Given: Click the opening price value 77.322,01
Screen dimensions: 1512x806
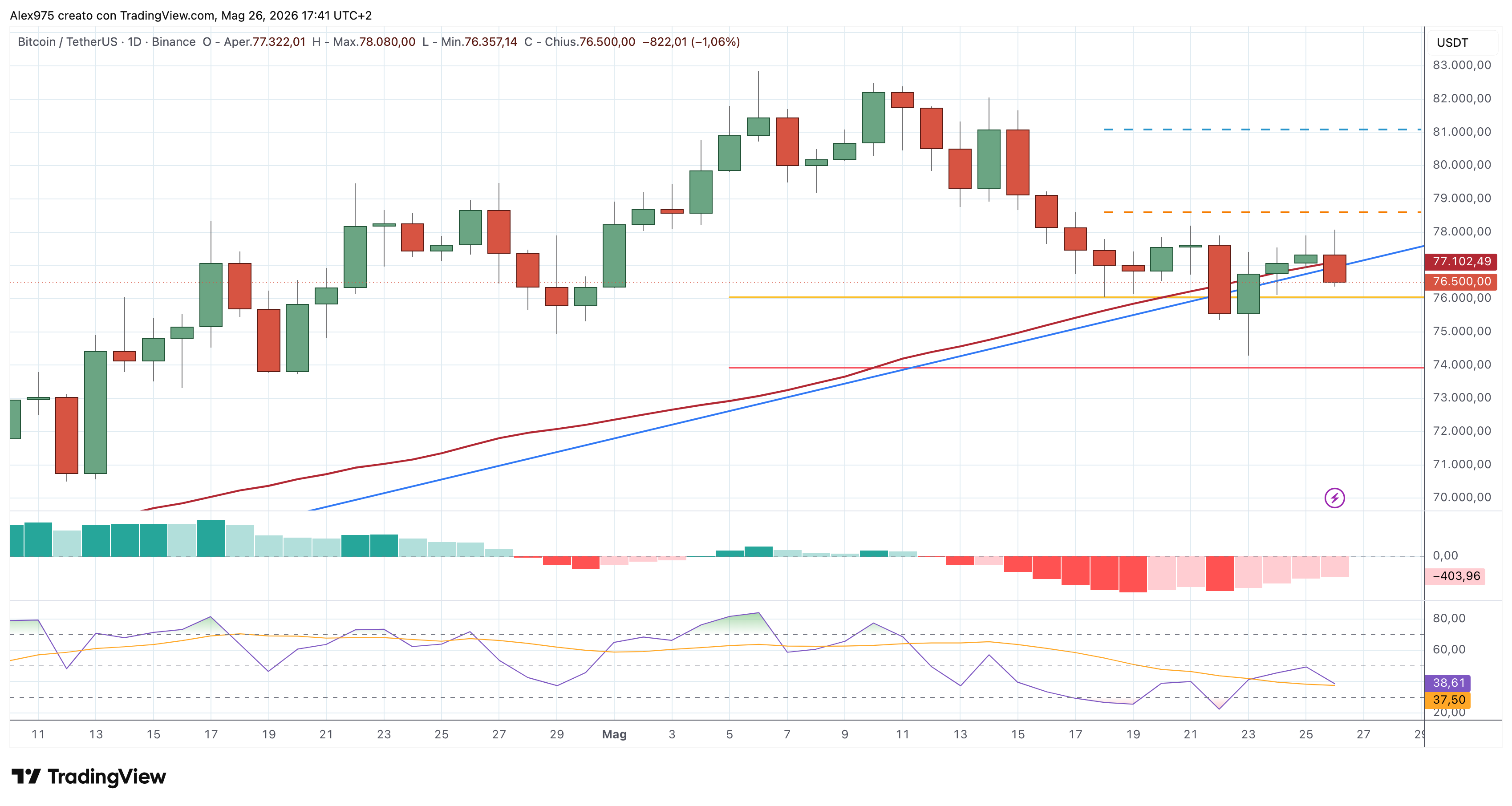Looking at the screenshot, I should [278, 42].
